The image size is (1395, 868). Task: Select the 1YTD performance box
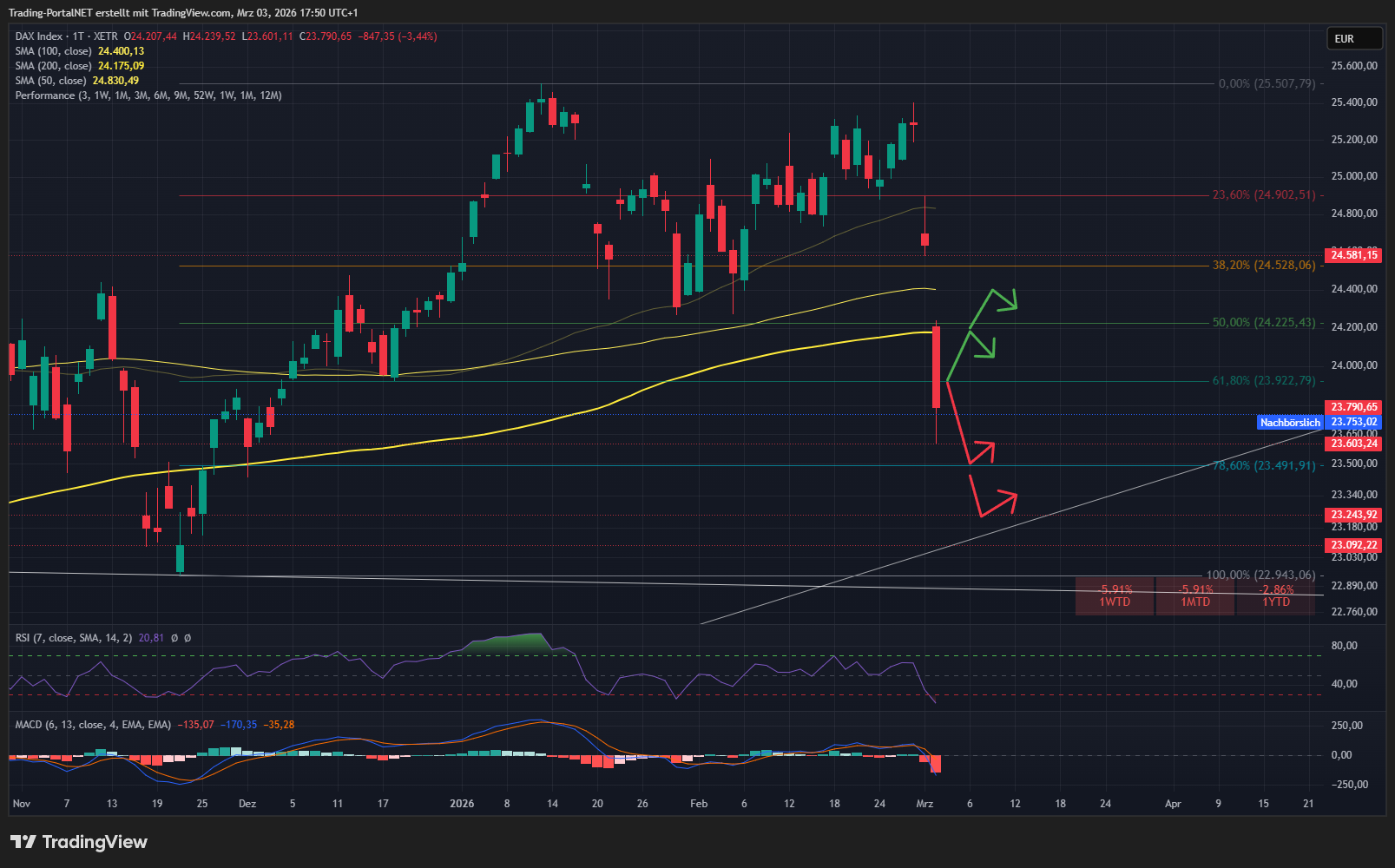pos(1275,595)
